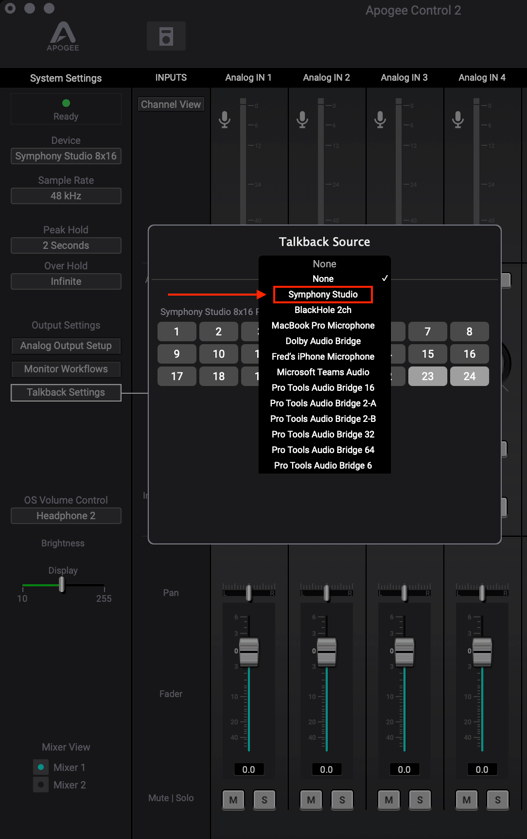This screenshot has width=527, height=839.
Task: Mute Analog IN 2 channel
Action: [x=311, y=800]
